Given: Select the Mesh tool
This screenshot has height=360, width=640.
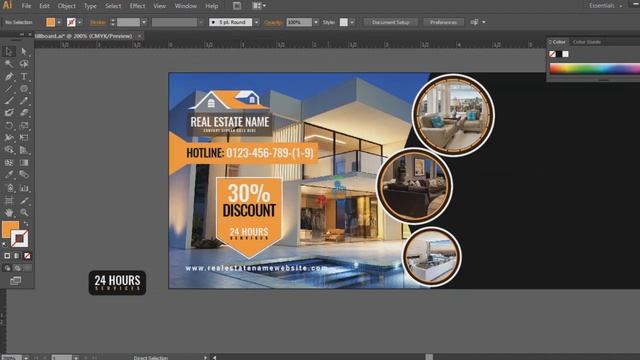Looking at the screenshot, I should click(9, 162).
